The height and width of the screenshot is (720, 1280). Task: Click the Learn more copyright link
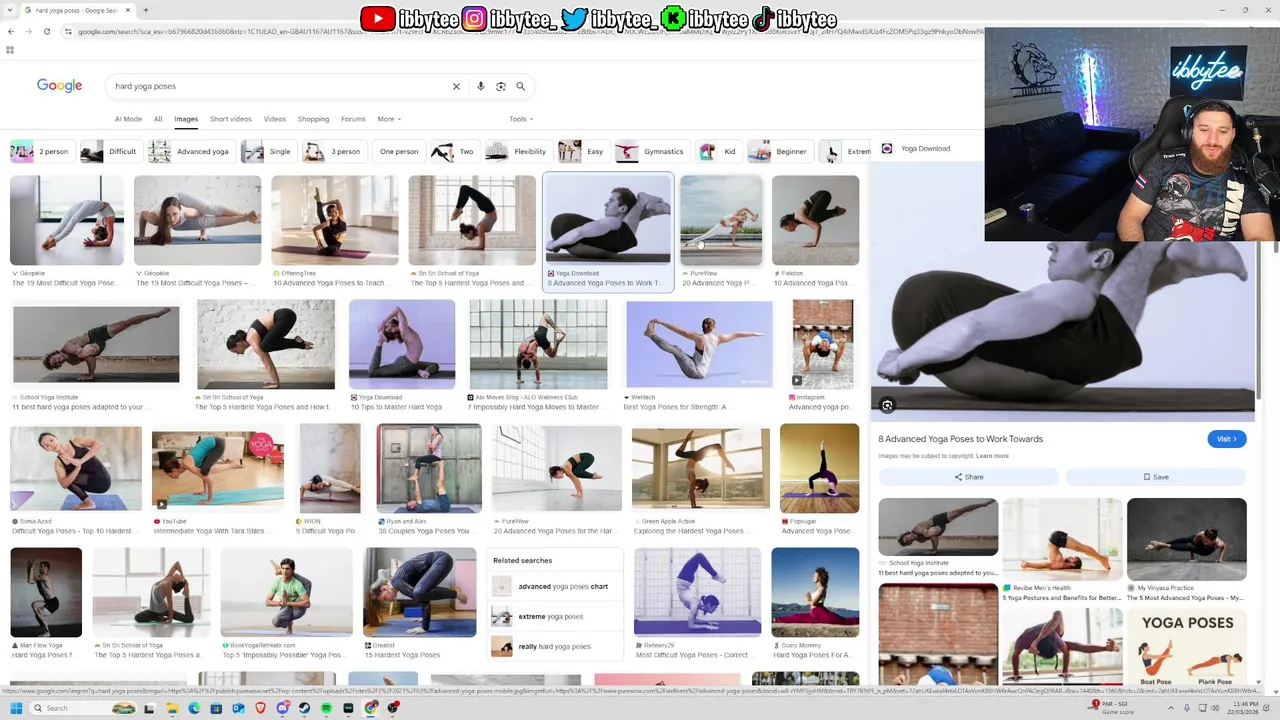coord(992,456)
